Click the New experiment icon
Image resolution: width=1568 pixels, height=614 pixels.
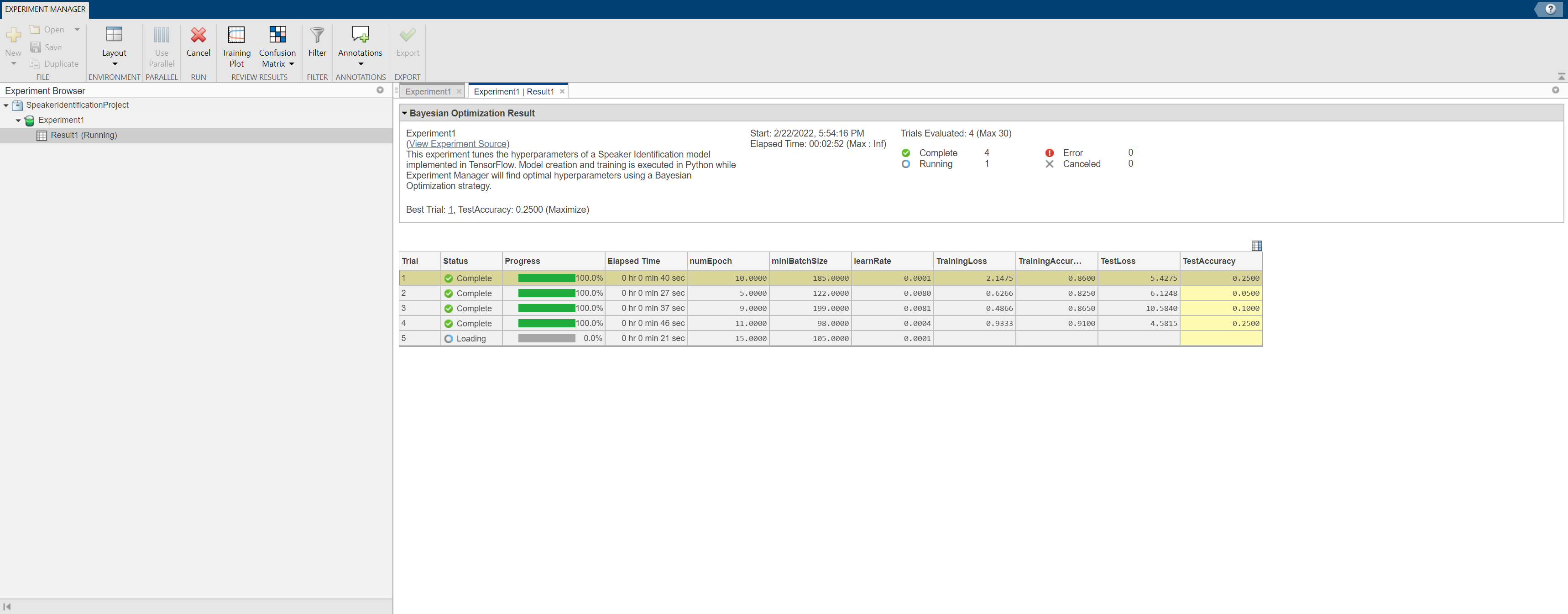pyautogui.click(x=13, y=36)
